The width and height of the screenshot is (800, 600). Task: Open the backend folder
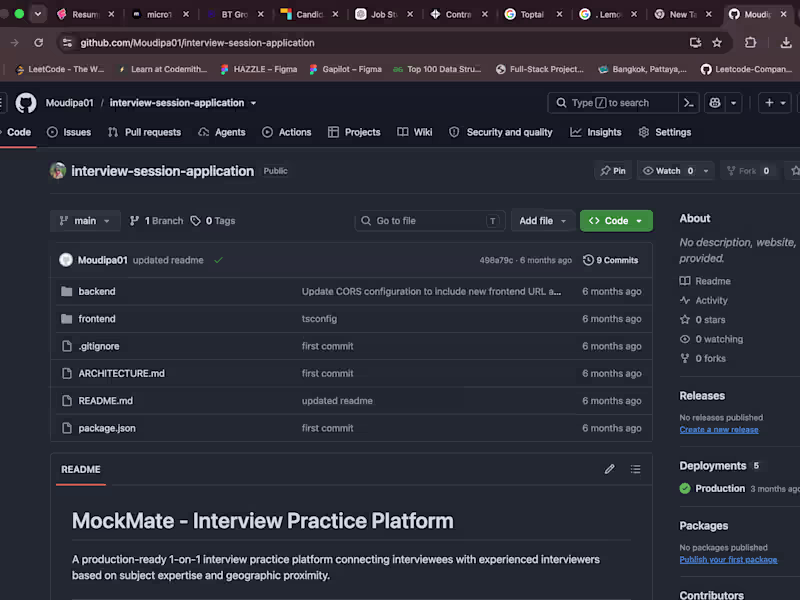coord(97,291)
